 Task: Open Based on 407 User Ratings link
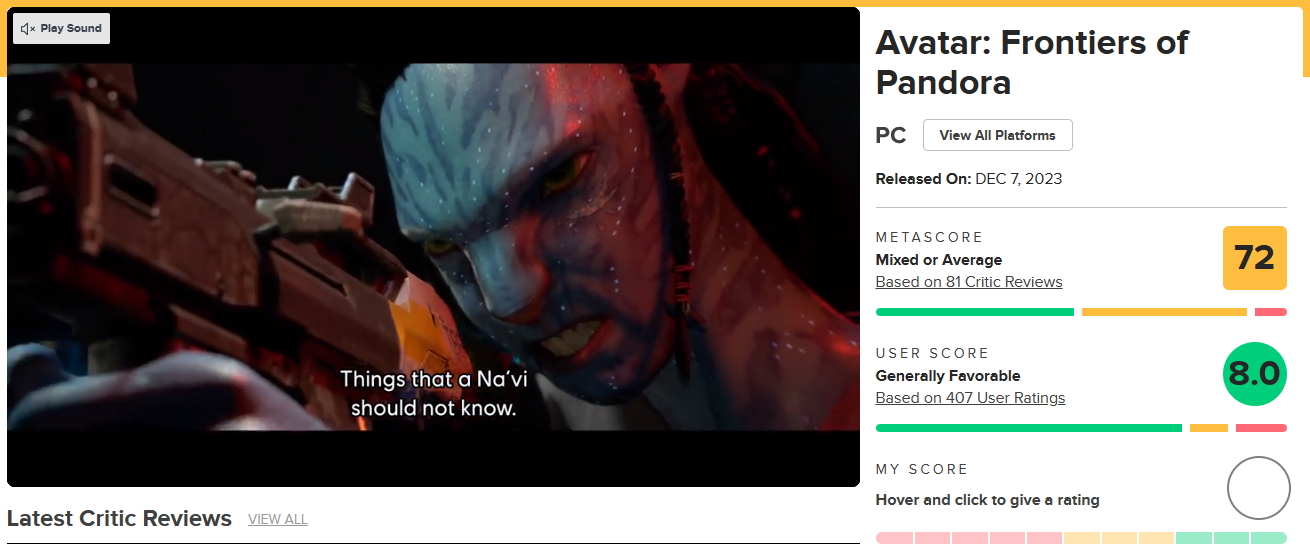(970, 398)
